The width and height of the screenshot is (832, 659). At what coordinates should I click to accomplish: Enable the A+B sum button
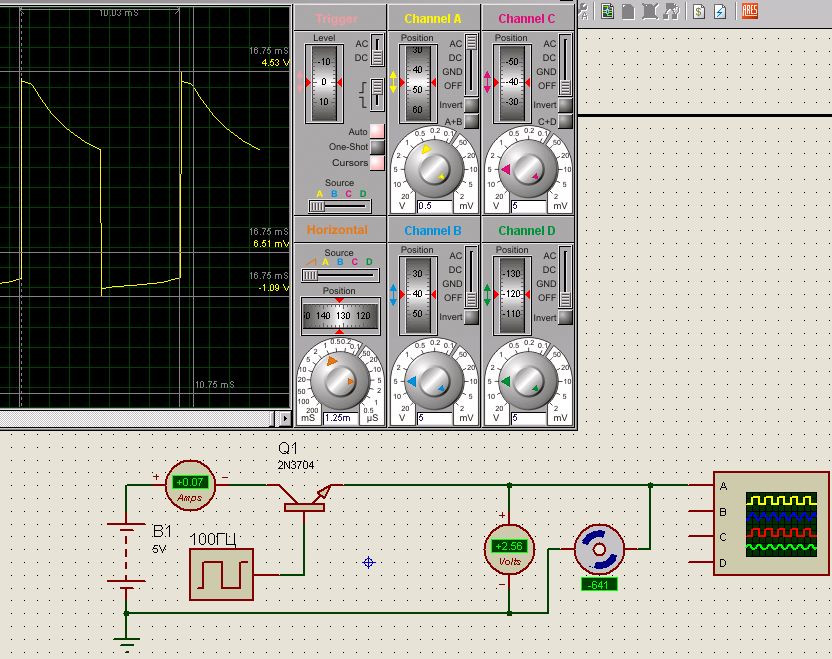point(470,121)
